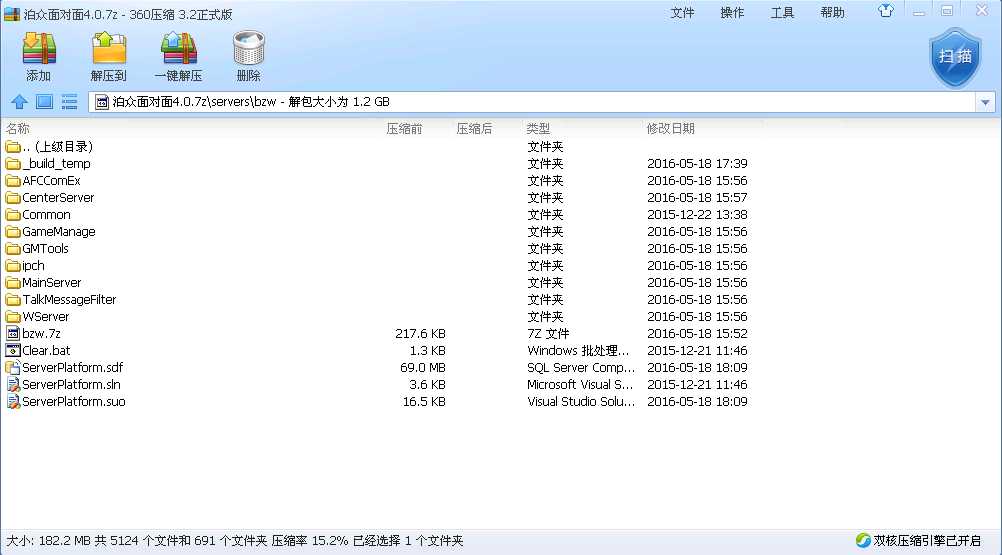
Task: Sort by the 压缩前 column header
Action: pos(404,128)
